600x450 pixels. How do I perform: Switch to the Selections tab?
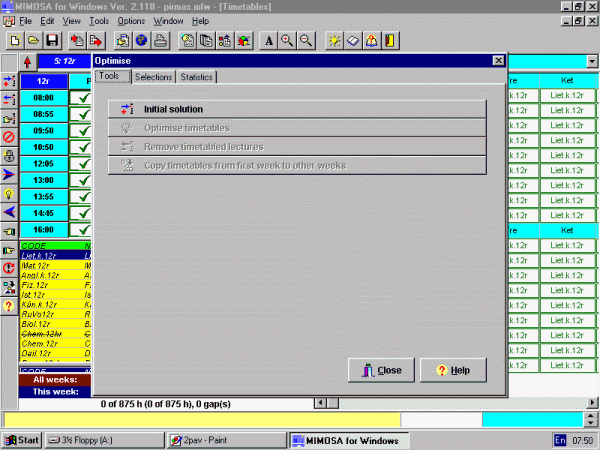pyautogui.click(x=153, y=77)
